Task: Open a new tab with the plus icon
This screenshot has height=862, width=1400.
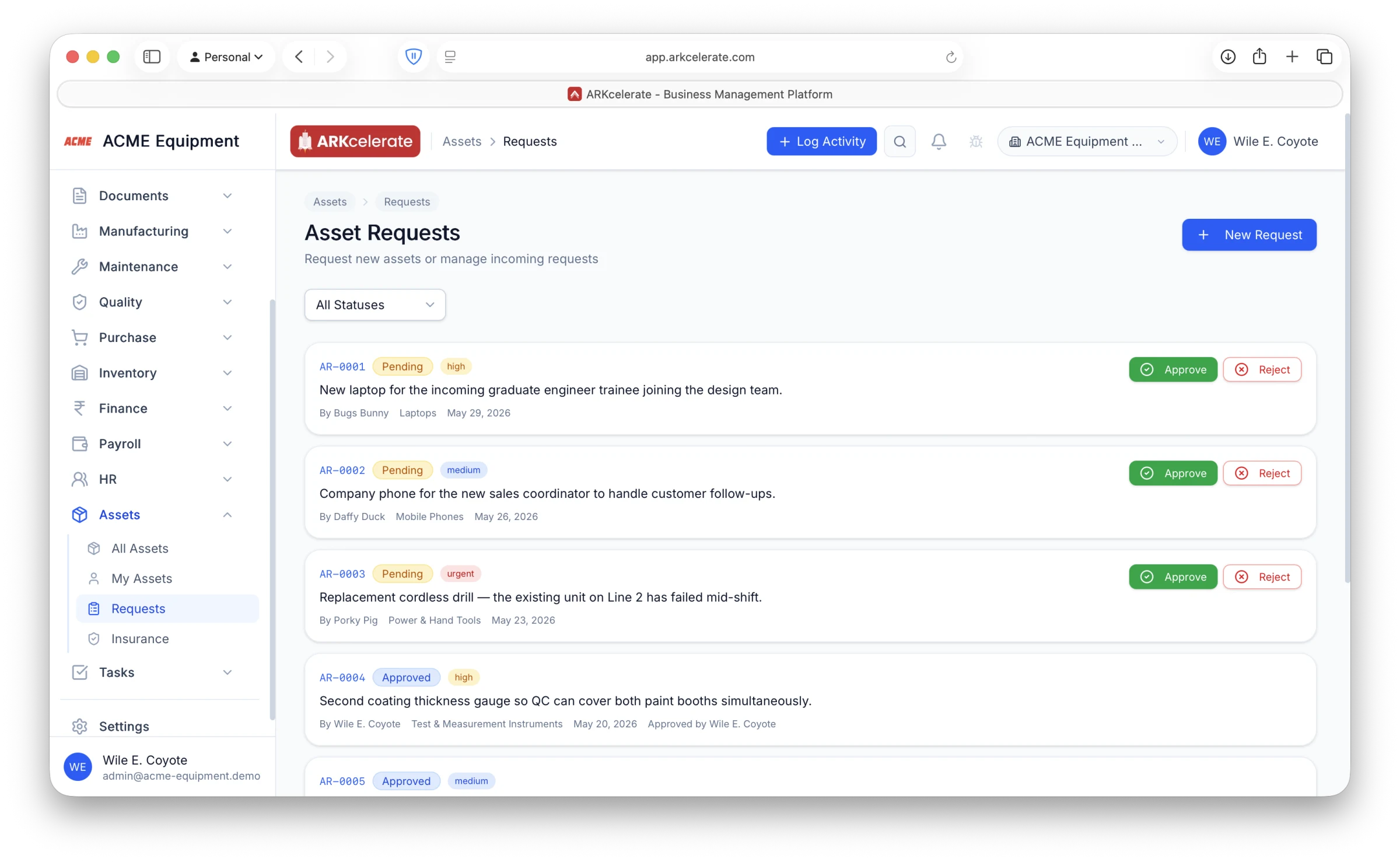Action: (x=1292, y=57)
